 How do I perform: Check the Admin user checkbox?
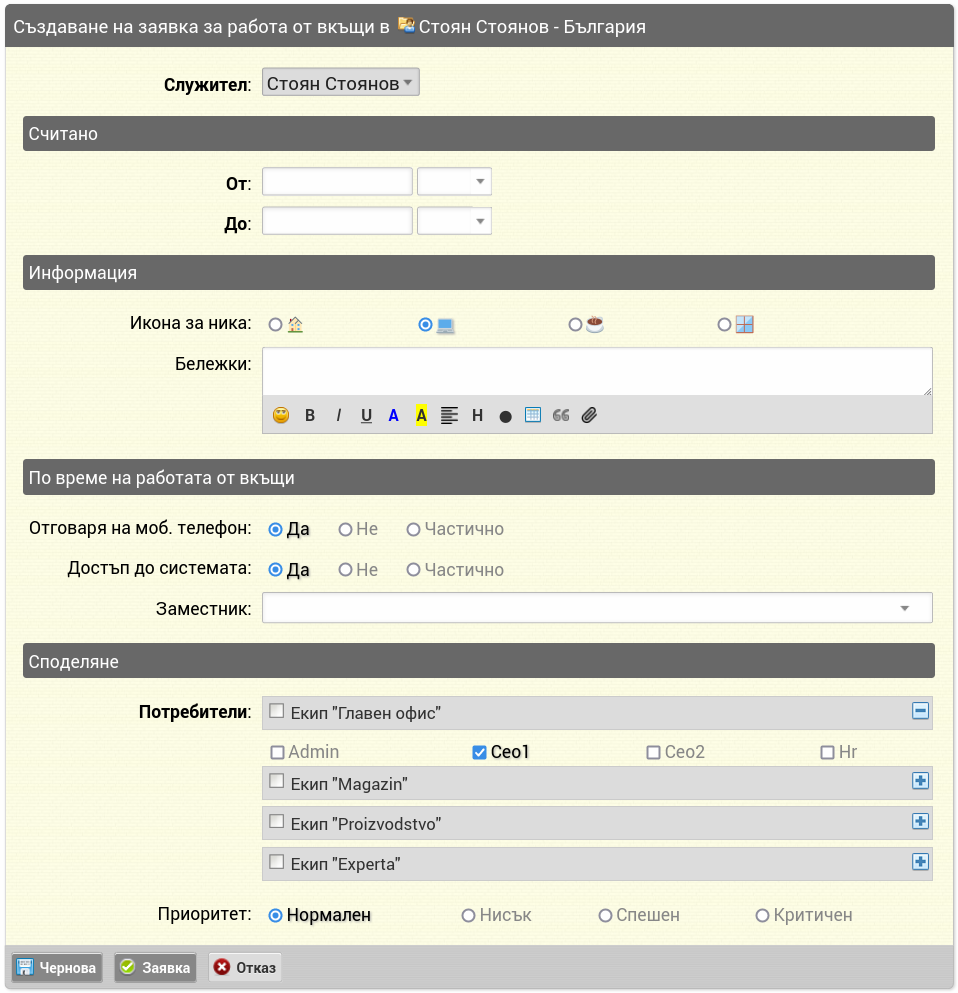tap(277, 752)
